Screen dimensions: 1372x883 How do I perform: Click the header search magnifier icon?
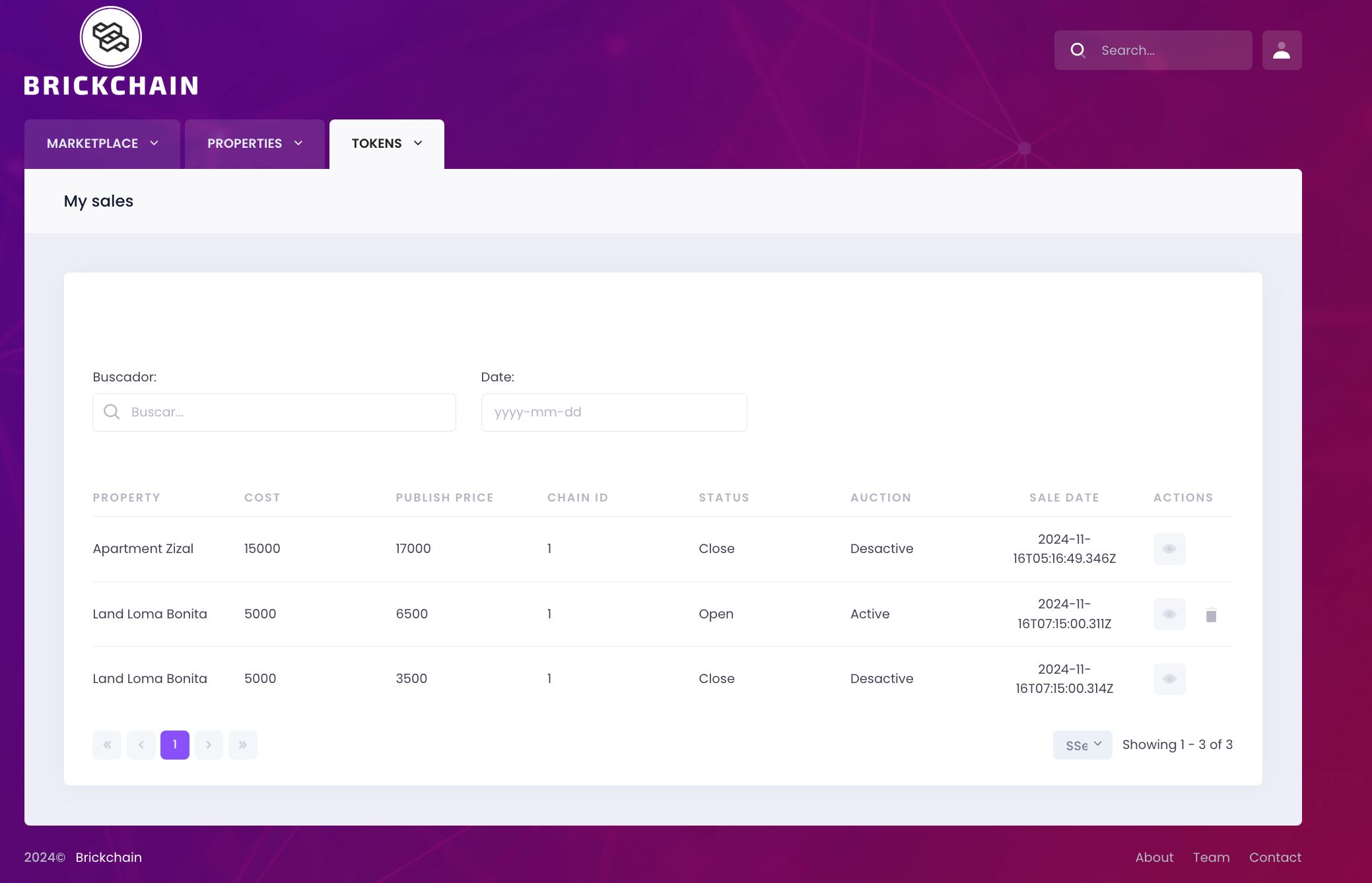(x=1078, y=50)
